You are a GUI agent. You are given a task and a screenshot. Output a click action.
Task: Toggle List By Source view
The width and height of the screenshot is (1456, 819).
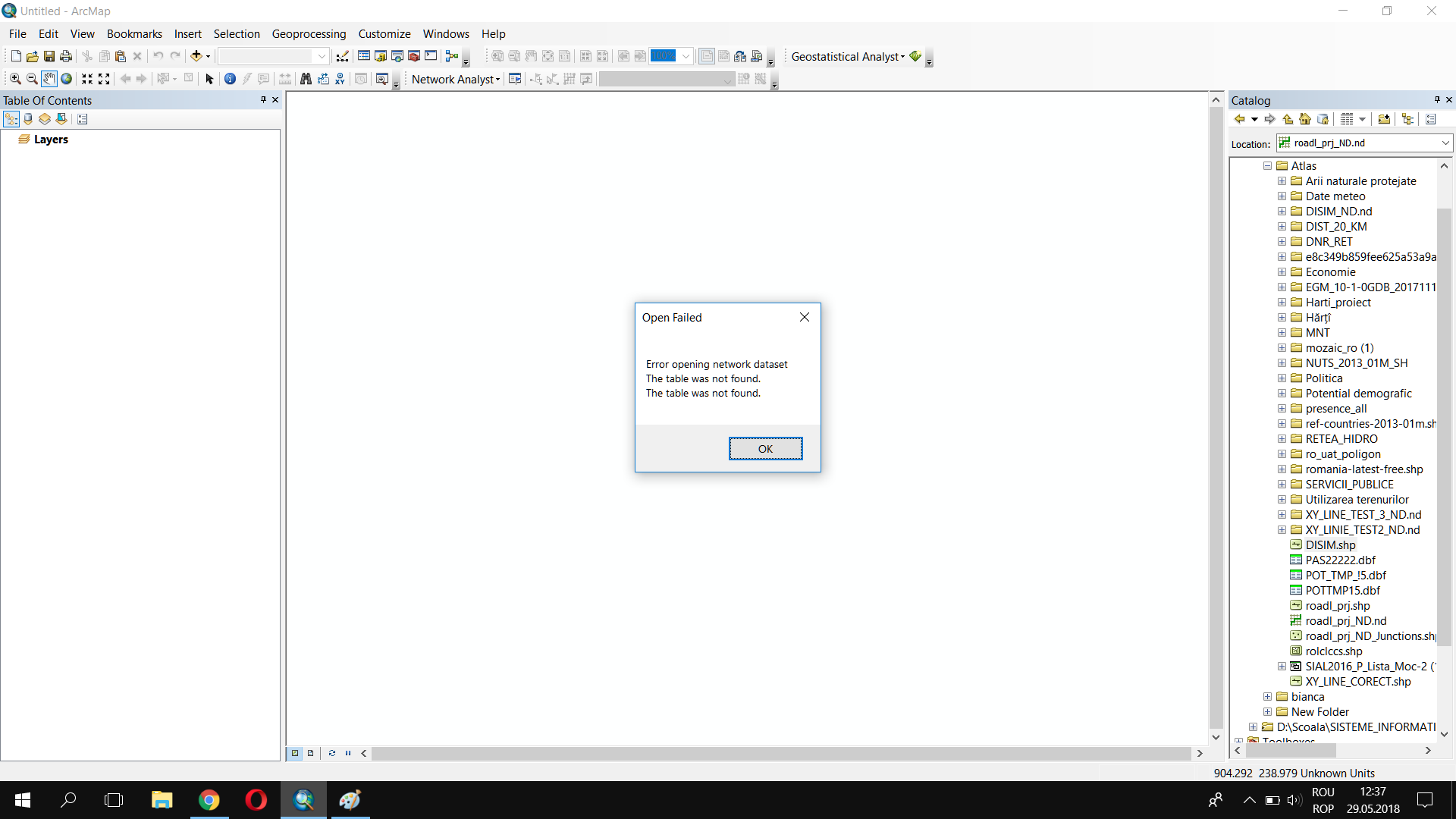point(28,119)
